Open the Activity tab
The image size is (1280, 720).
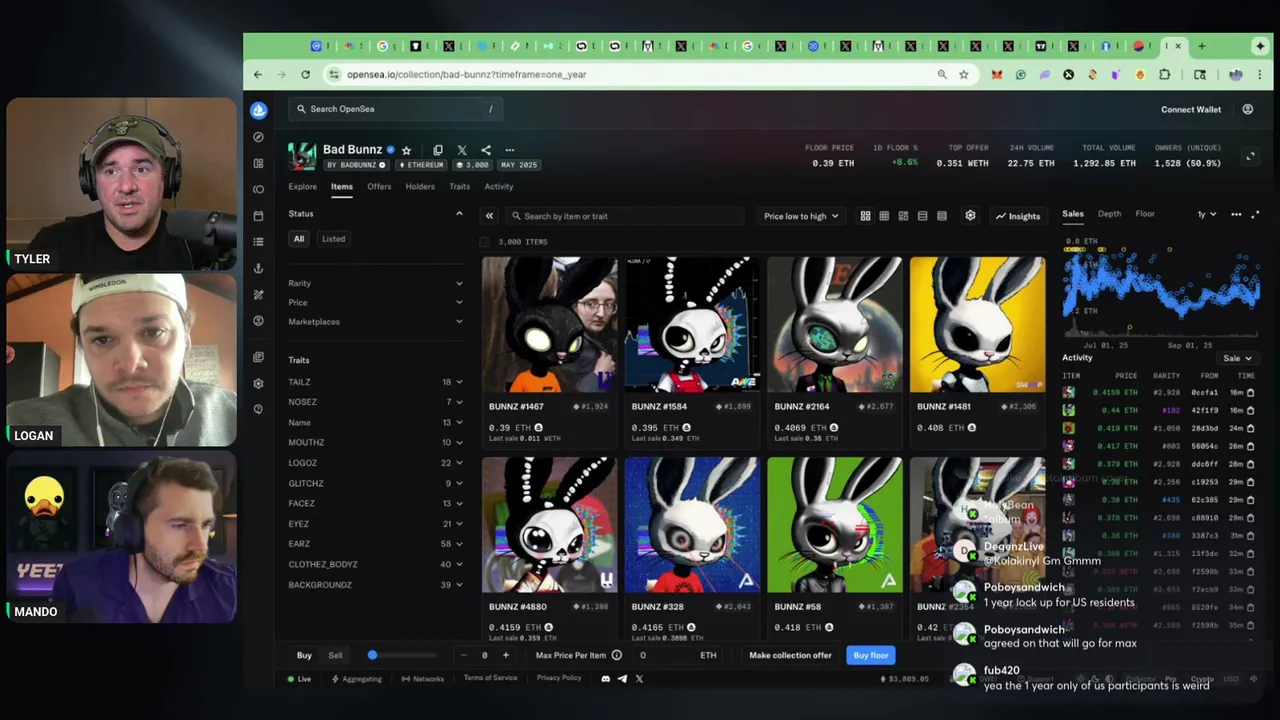(498, 187)
